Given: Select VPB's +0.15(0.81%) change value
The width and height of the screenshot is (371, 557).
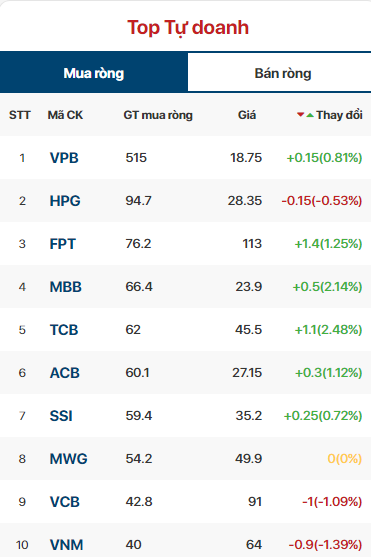Looking at the screenshot, I should 324,157.
